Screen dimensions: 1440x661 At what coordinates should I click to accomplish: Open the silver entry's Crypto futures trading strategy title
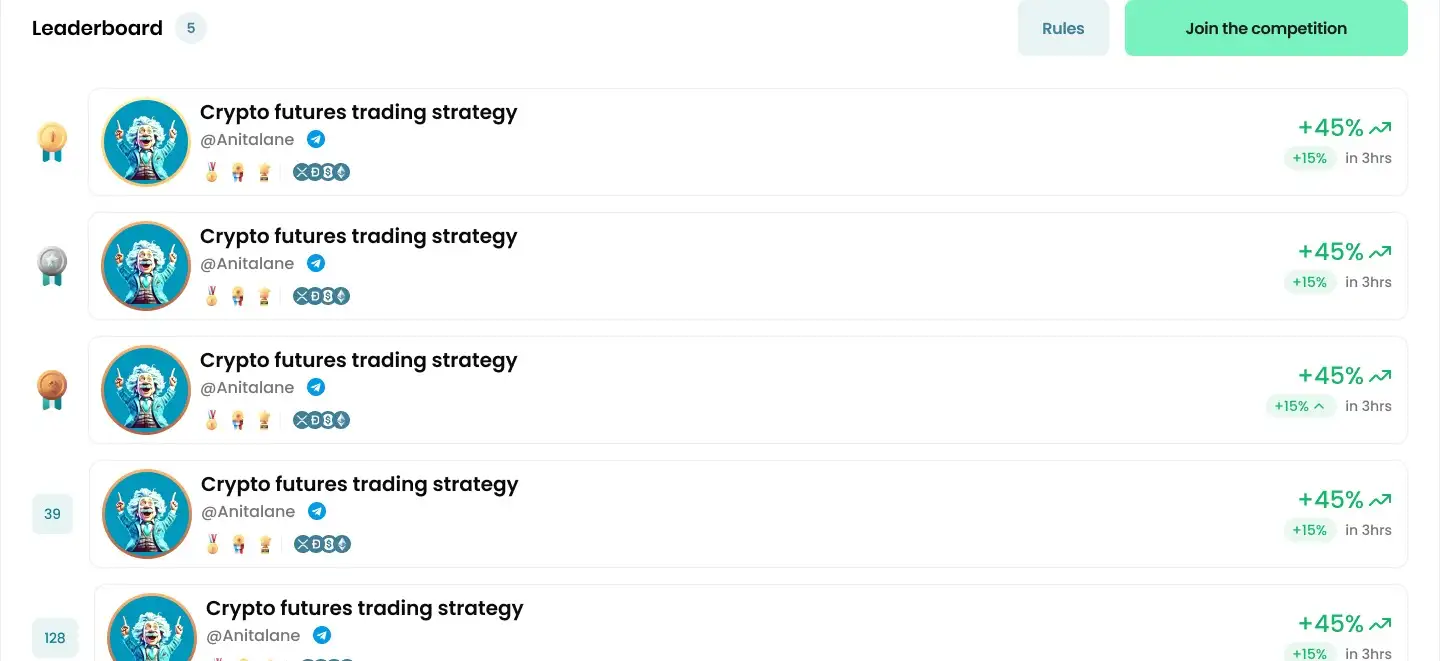tap(358, 236)
